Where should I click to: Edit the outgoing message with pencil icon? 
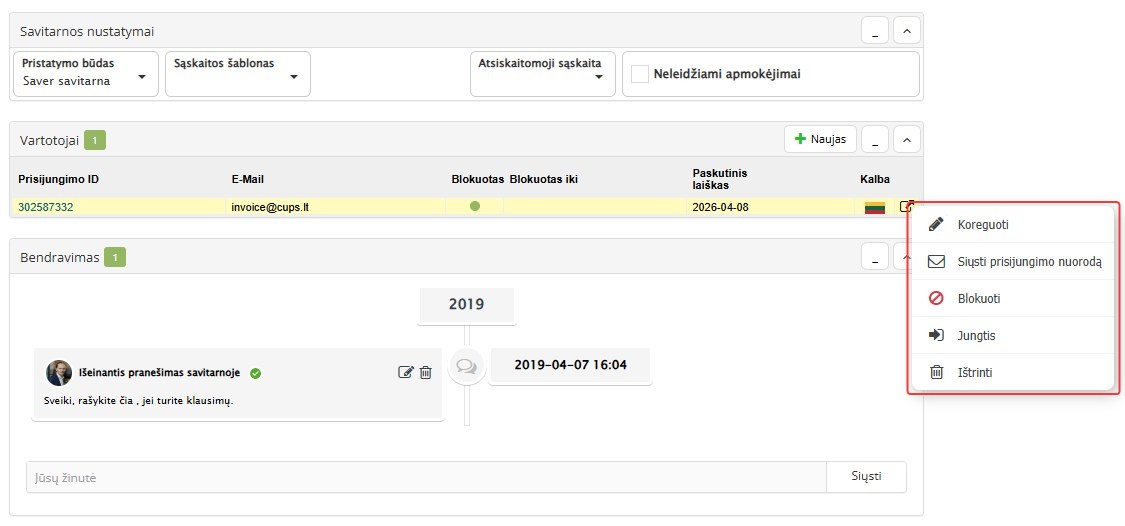(405, 372)
